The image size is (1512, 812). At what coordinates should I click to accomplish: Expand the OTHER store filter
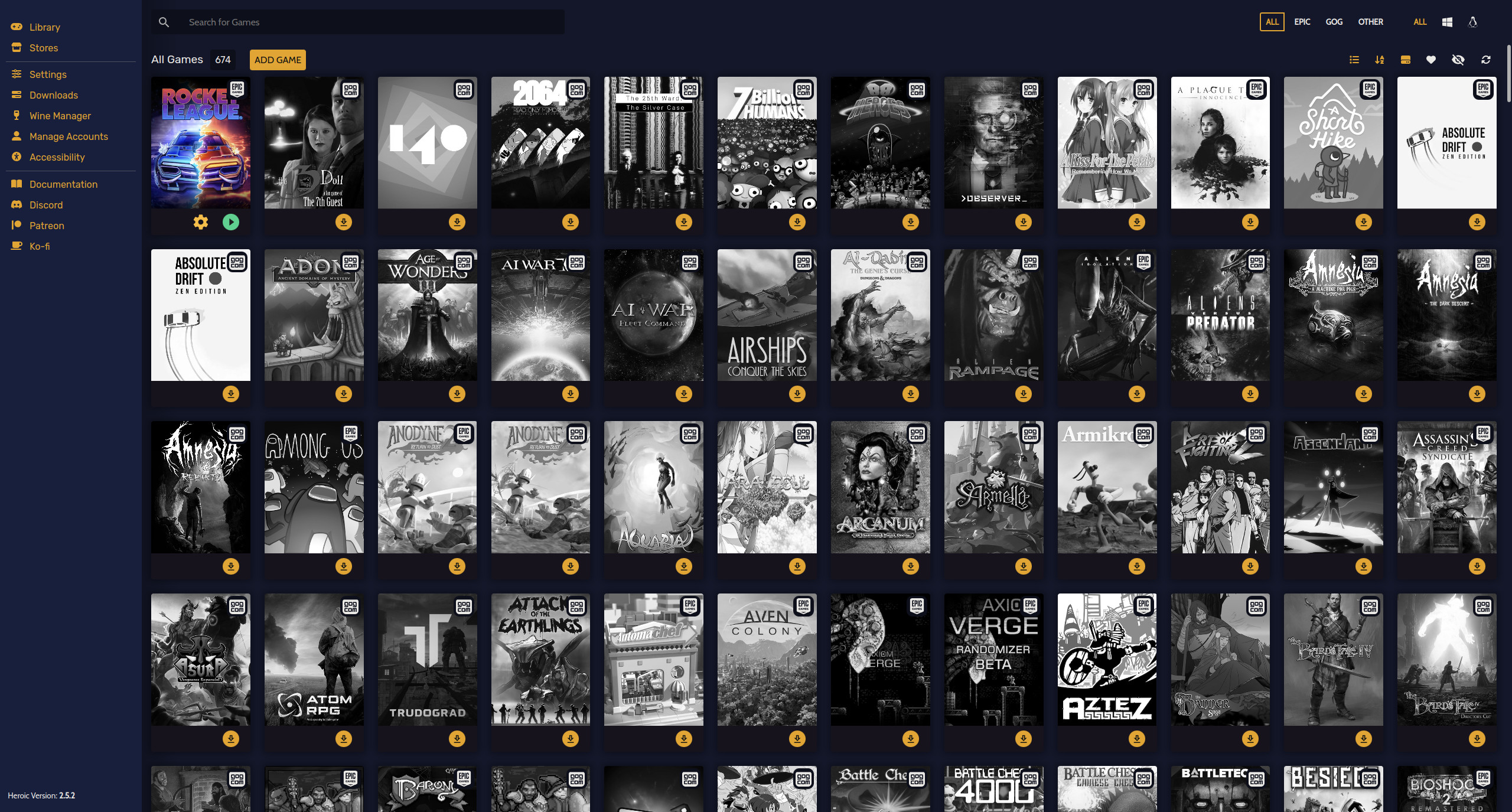click(1370, 21)
